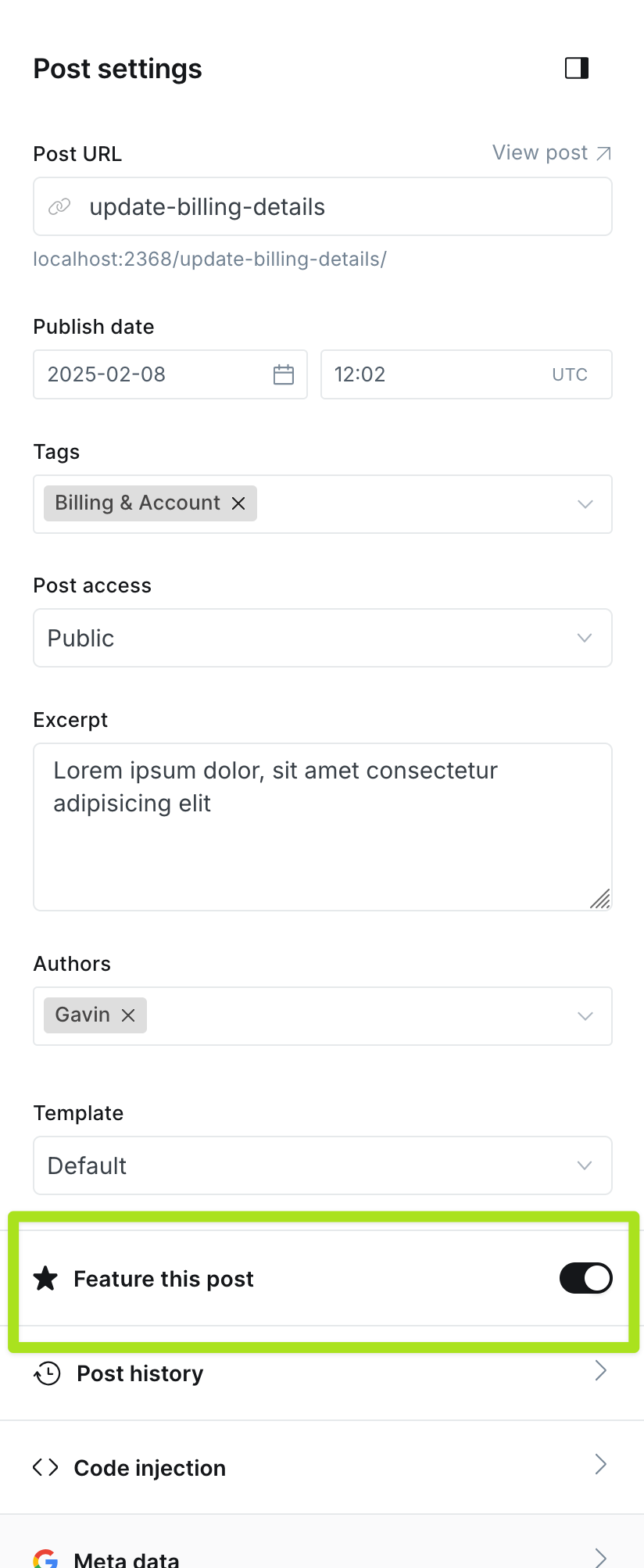Click the calendar icon in publish date
This screenshot has width=644, height=1568.
click(x=284, y=374)
